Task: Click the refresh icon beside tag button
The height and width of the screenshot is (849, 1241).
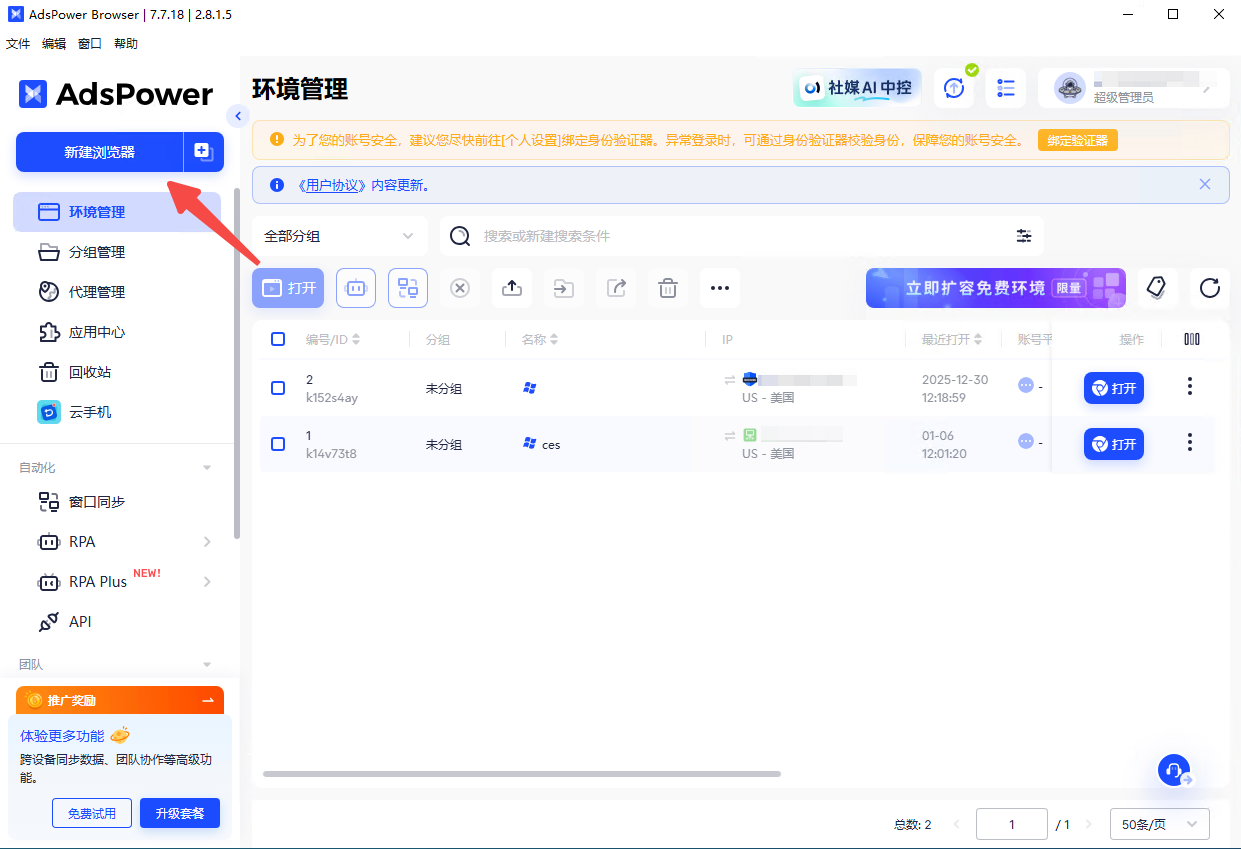Action: coord(1209,288)
